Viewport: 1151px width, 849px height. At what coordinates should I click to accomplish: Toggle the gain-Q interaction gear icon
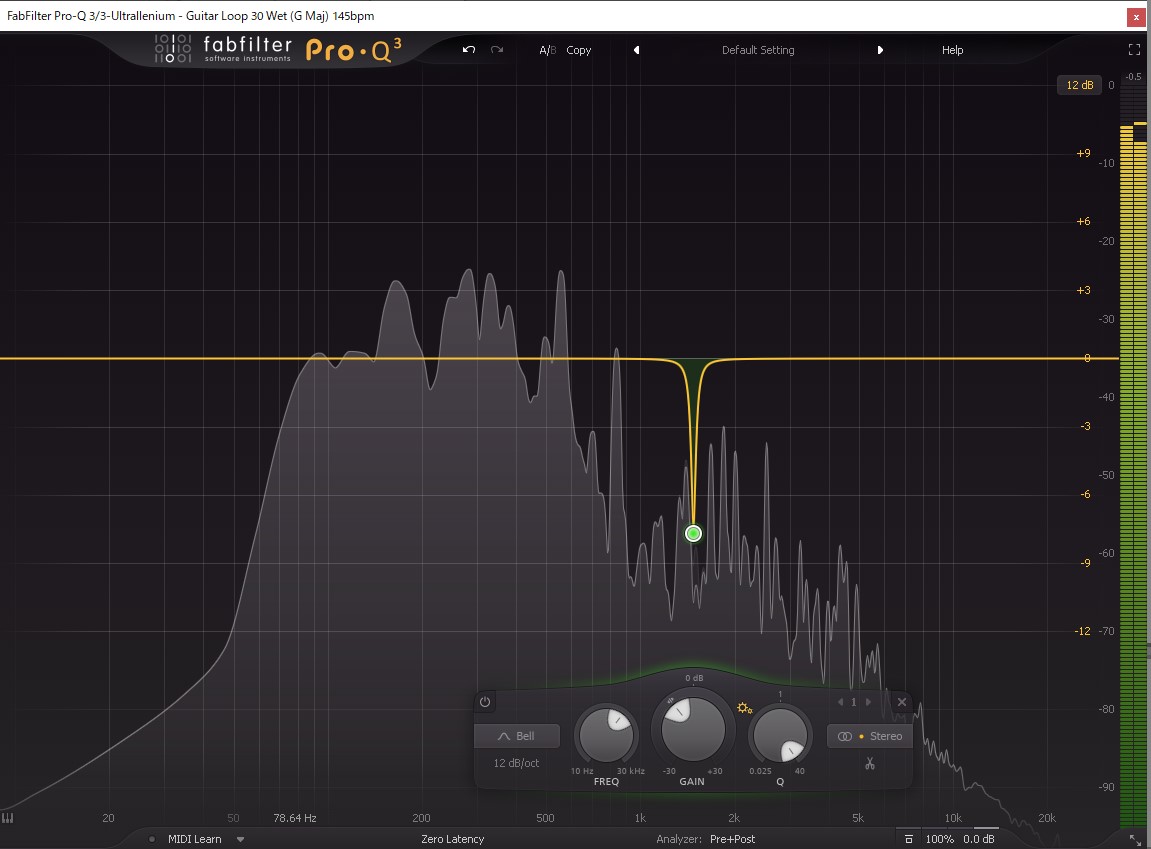(744, 708)
